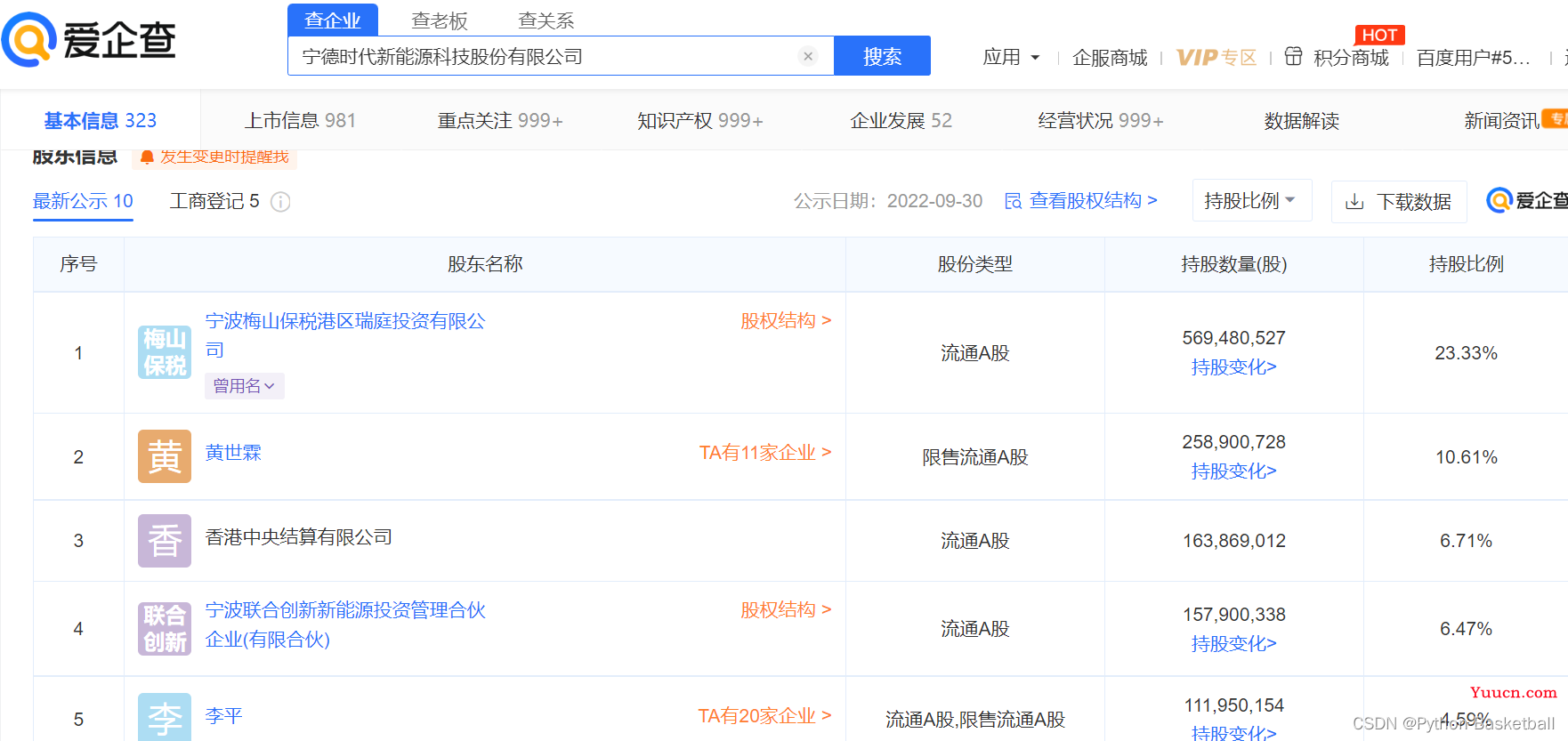This screenshot has height=741, width=1568.
Task: Click the 爱企查 logo
Action: 89,40
